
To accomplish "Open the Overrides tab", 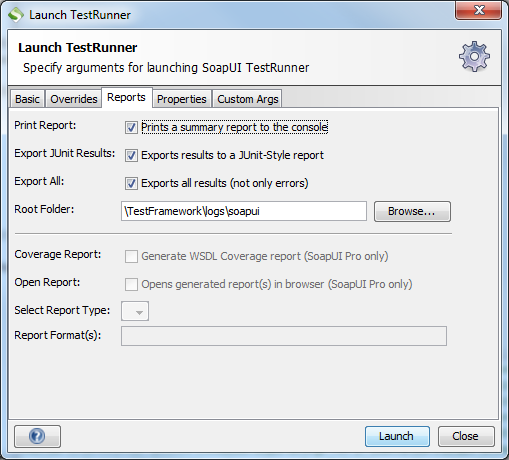I will tap(74, 99).
